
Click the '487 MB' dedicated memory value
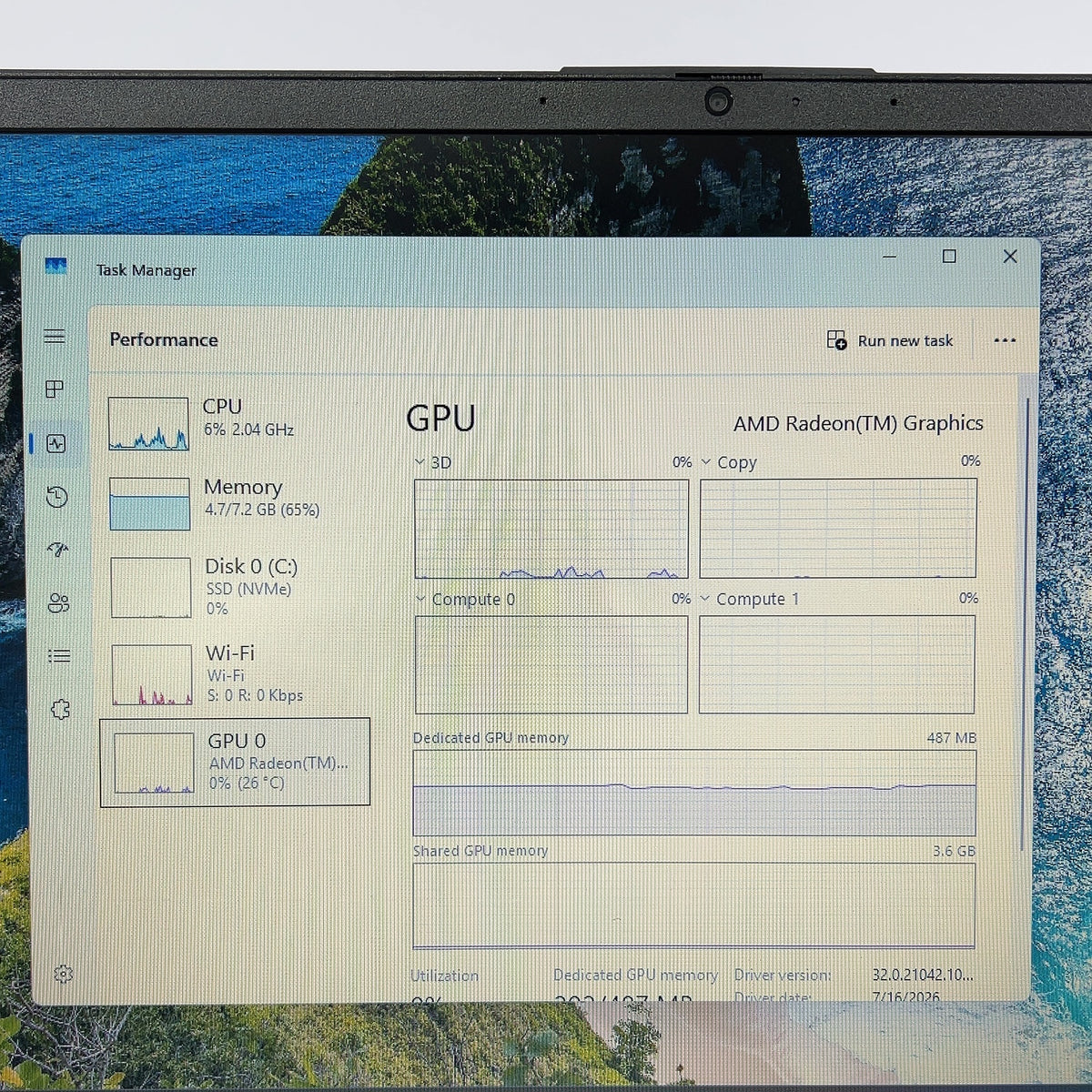coord(951,738)
